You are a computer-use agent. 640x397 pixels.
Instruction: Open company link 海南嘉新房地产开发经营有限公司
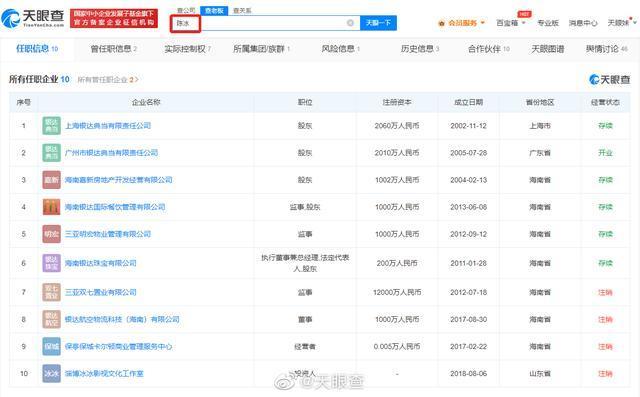click(118, 180)
